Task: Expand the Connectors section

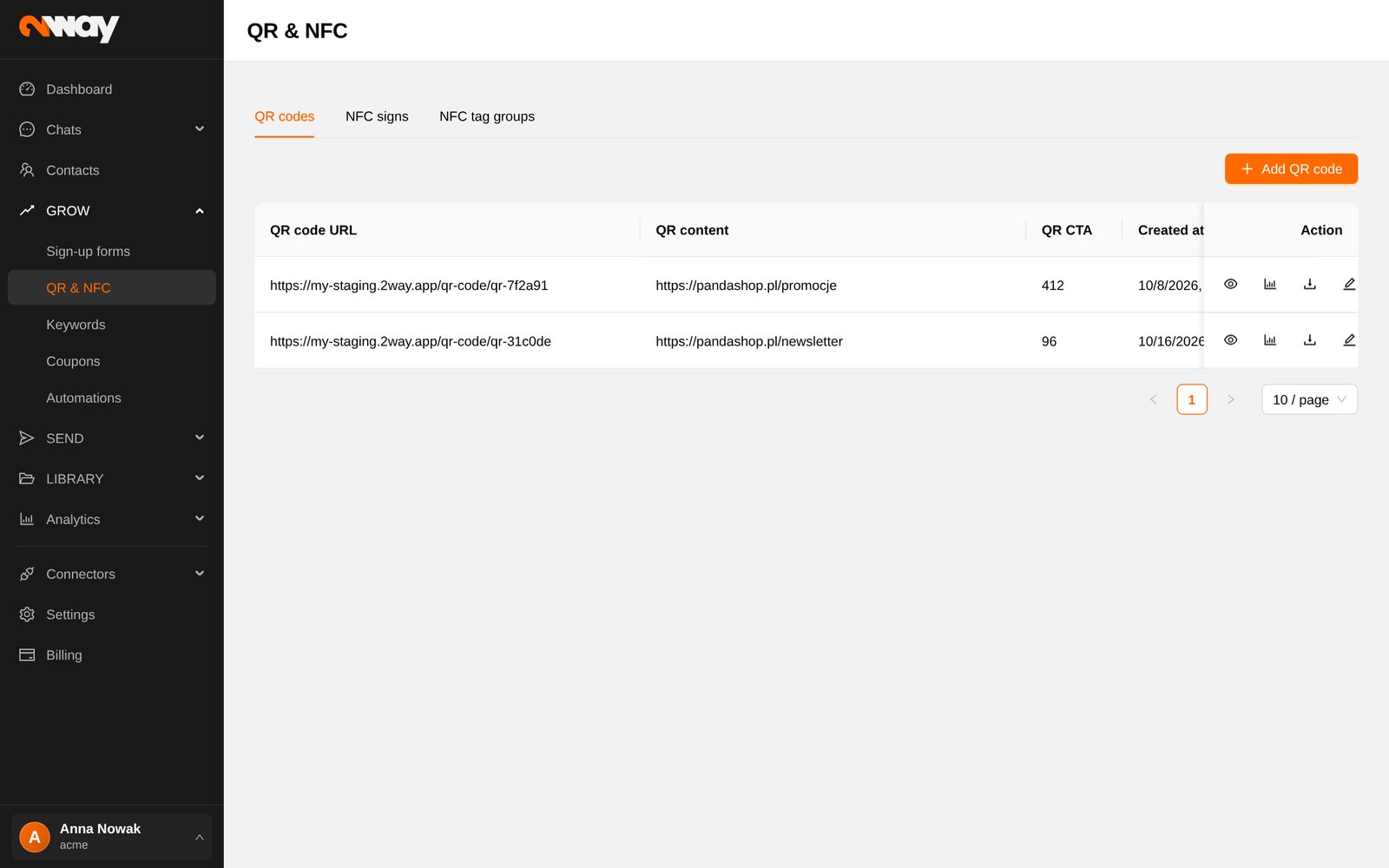Action: (x=112, y=574)
